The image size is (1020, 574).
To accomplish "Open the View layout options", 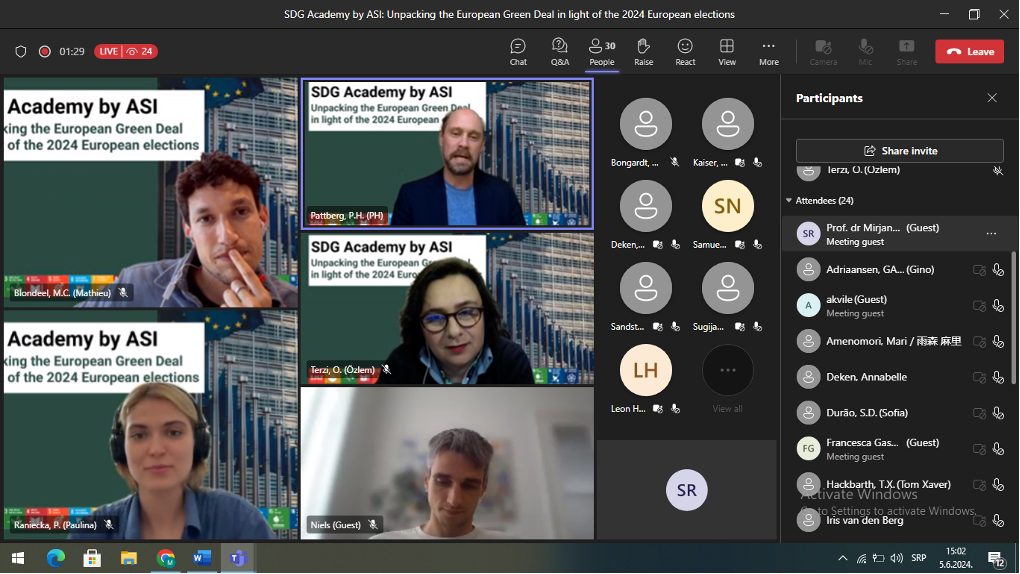I will [727, 51].
